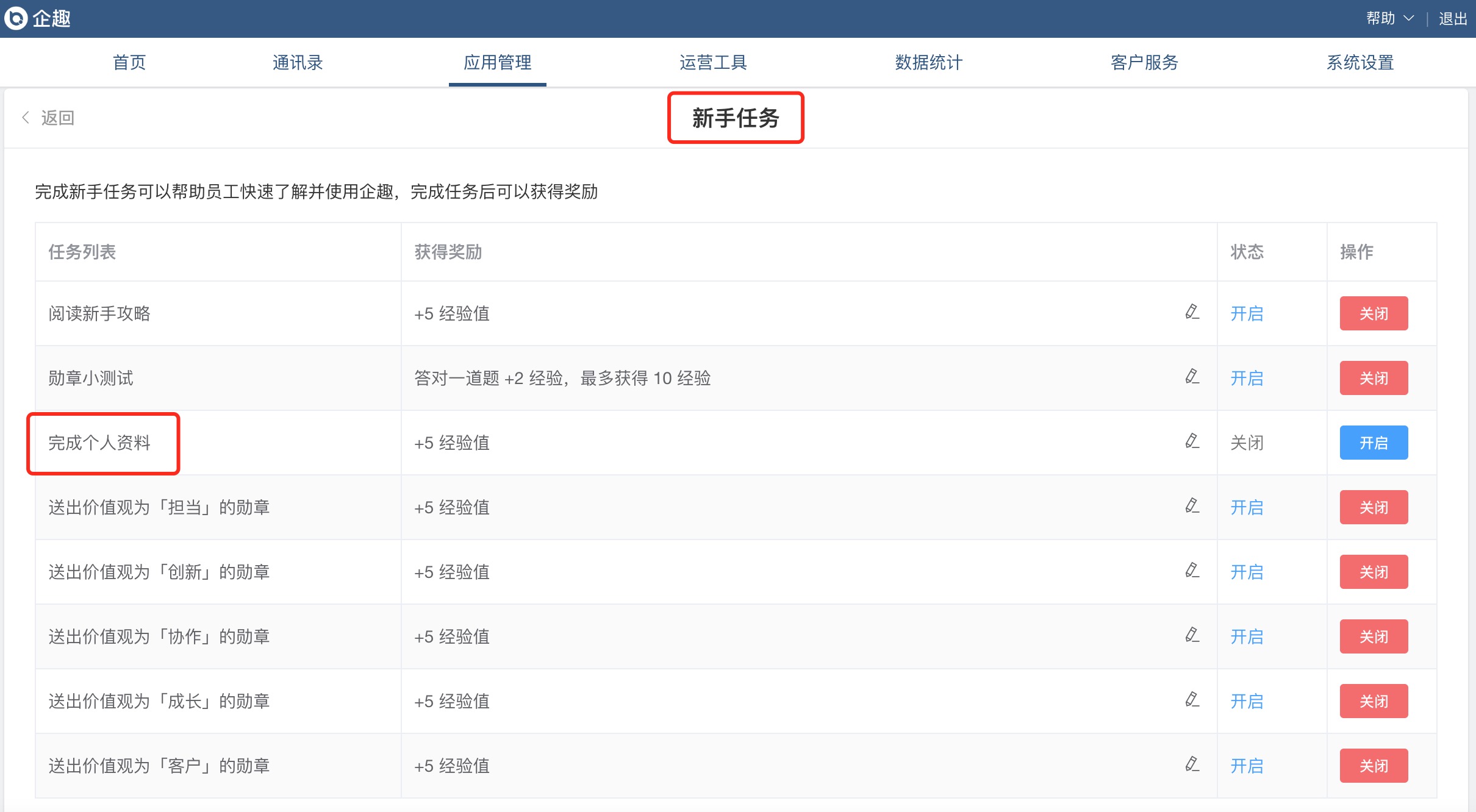Edit reward for 阅读新手攻略 task
This screenshot has width=1476, height=812.
tap(1192, 312)
